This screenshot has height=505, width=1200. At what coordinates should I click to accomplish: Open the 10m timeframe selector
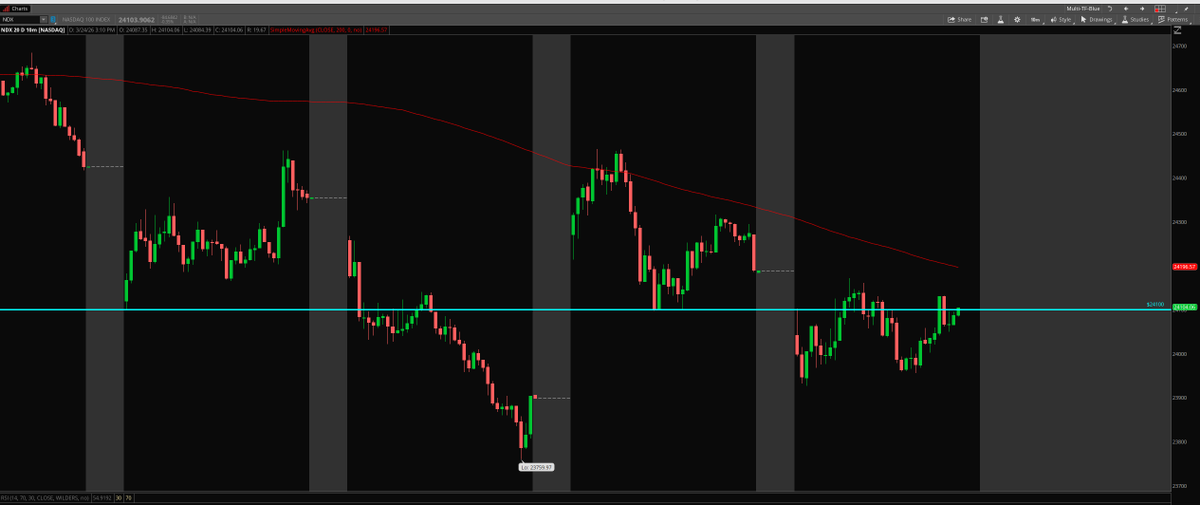click(x=1036, y=20)
